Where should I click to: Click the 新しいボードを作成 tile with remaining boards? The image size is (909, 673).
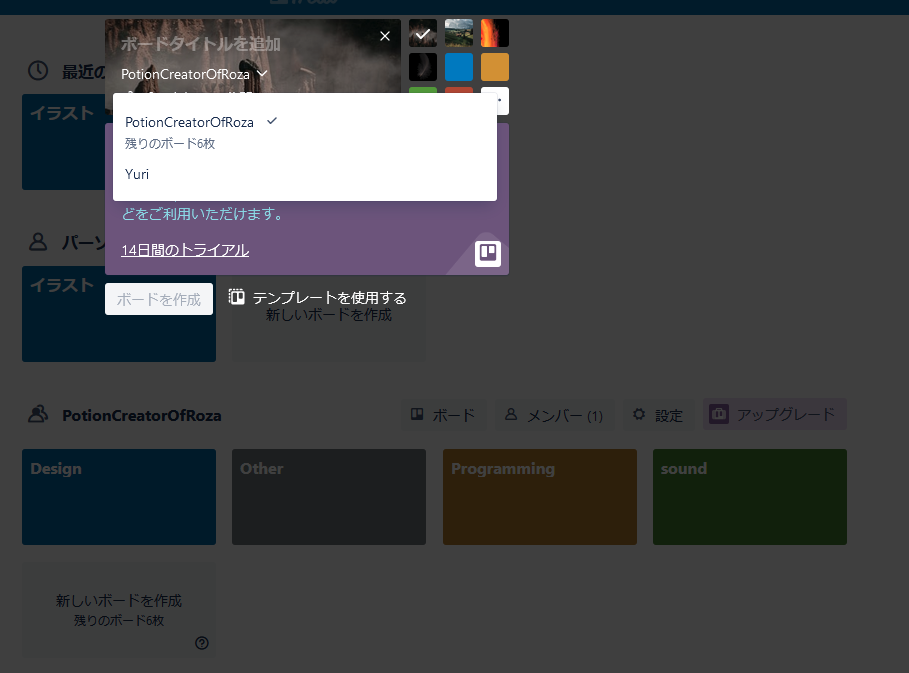pos(119,610)
